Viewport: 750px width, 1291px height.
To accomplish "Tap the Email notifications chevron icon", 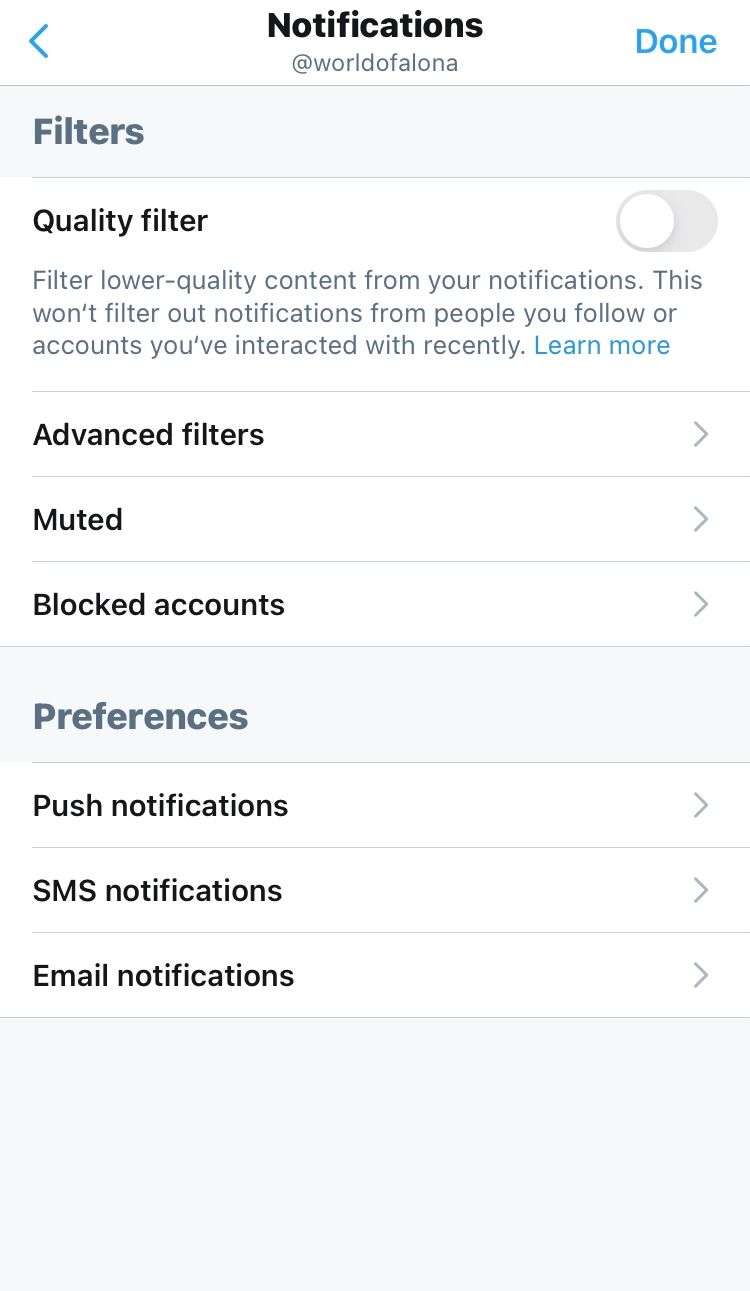I will coord(701,975).
